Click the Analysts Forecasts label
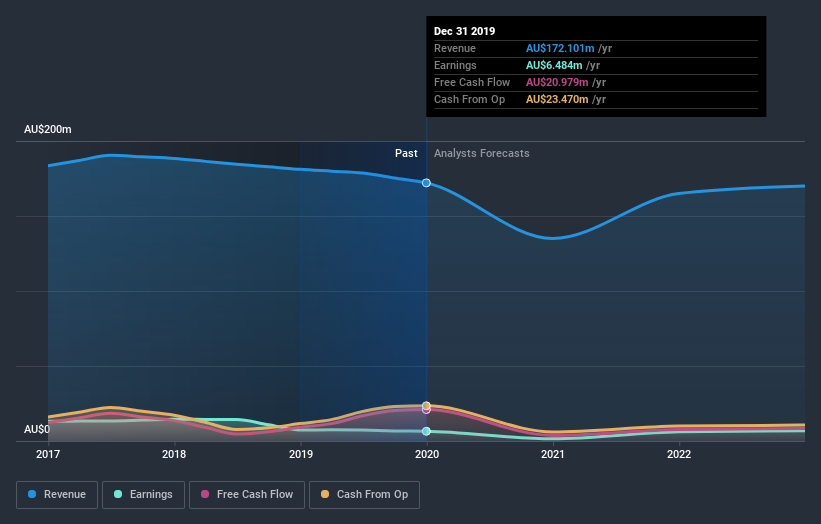 [481, 153]
